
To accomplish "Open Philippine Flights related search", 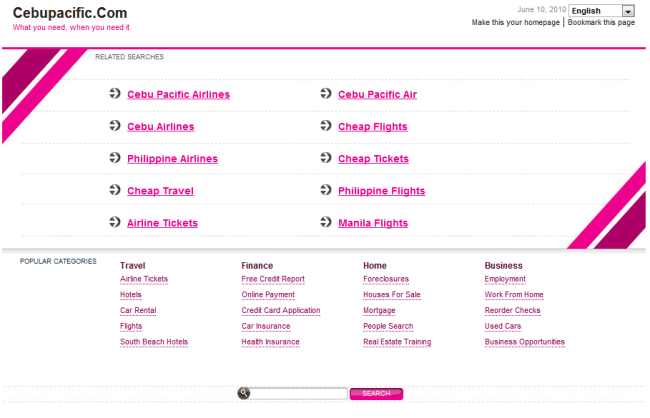I will click(381, 191).
